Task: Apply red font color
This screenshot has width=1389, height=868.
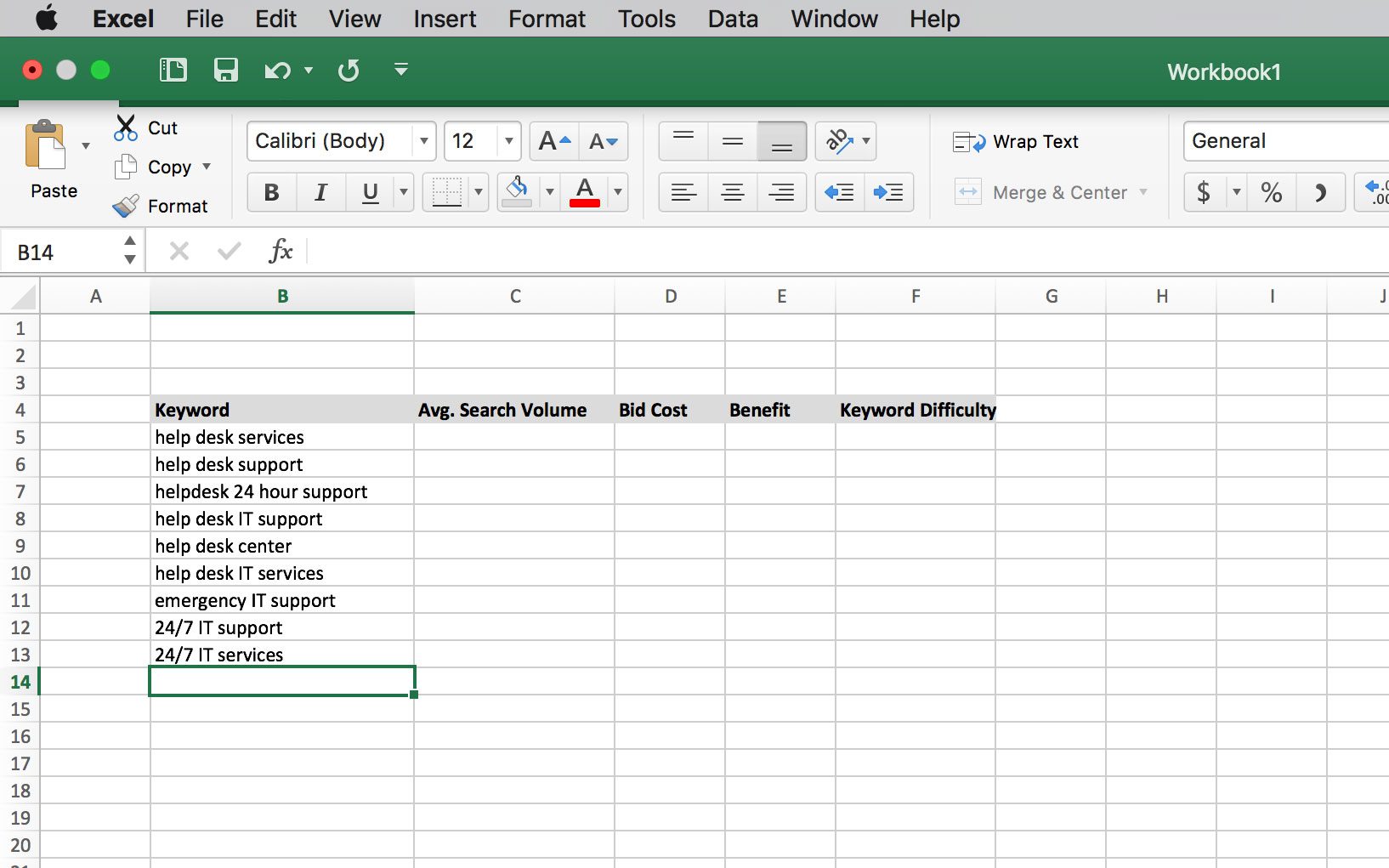Action: pyautogui.click(x=585, y=192)
